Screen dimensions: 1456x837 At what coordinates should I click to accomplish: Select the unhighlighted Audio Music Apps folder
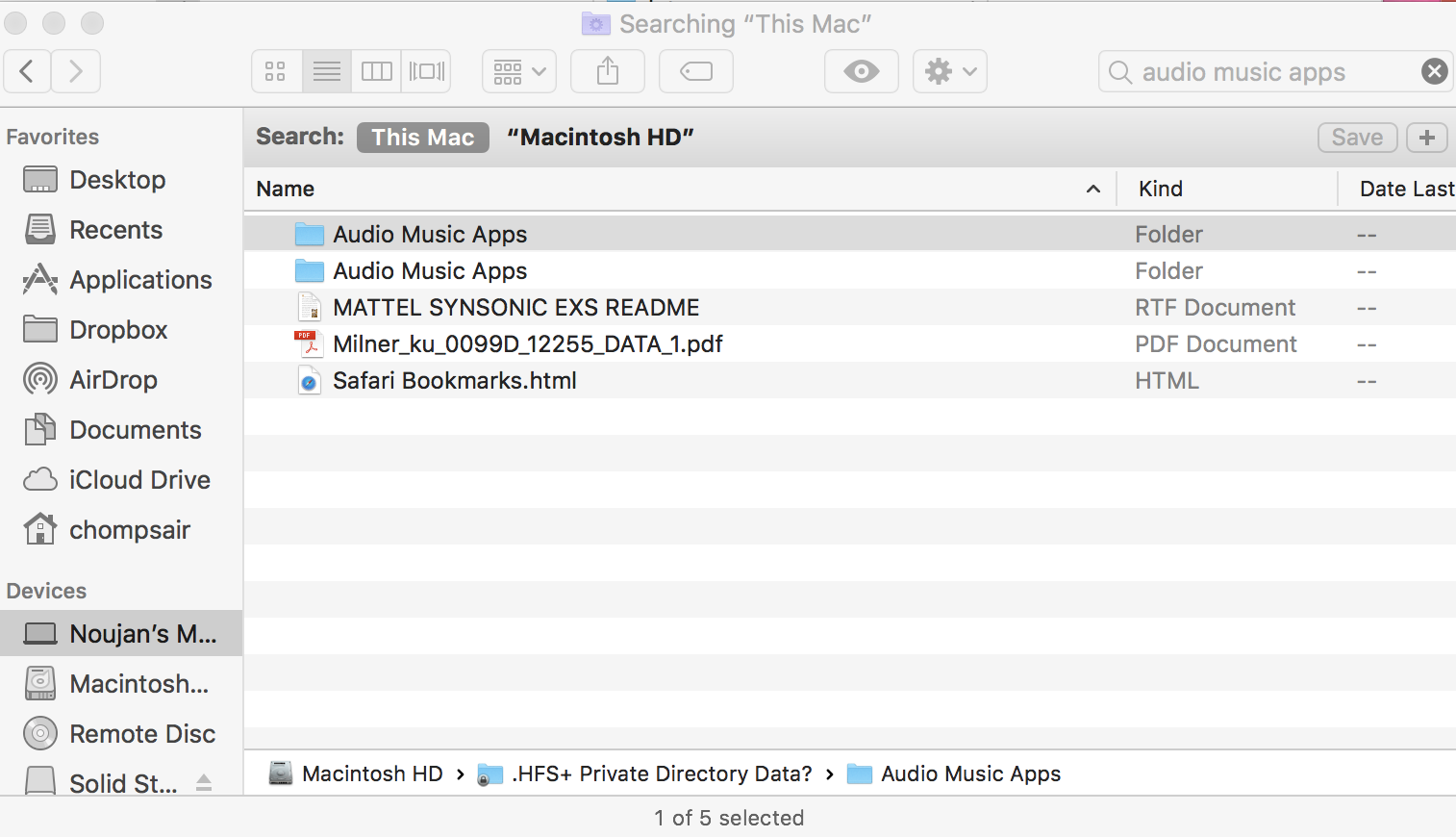(x=850, y=270)
